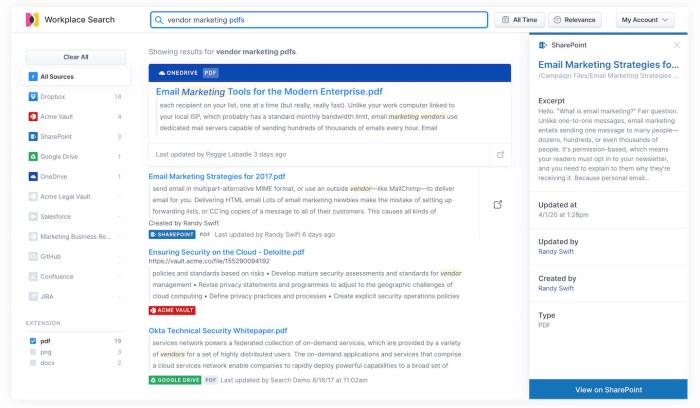Filter results by Dropbox
The image size is (700, 408).
point(76,96)
